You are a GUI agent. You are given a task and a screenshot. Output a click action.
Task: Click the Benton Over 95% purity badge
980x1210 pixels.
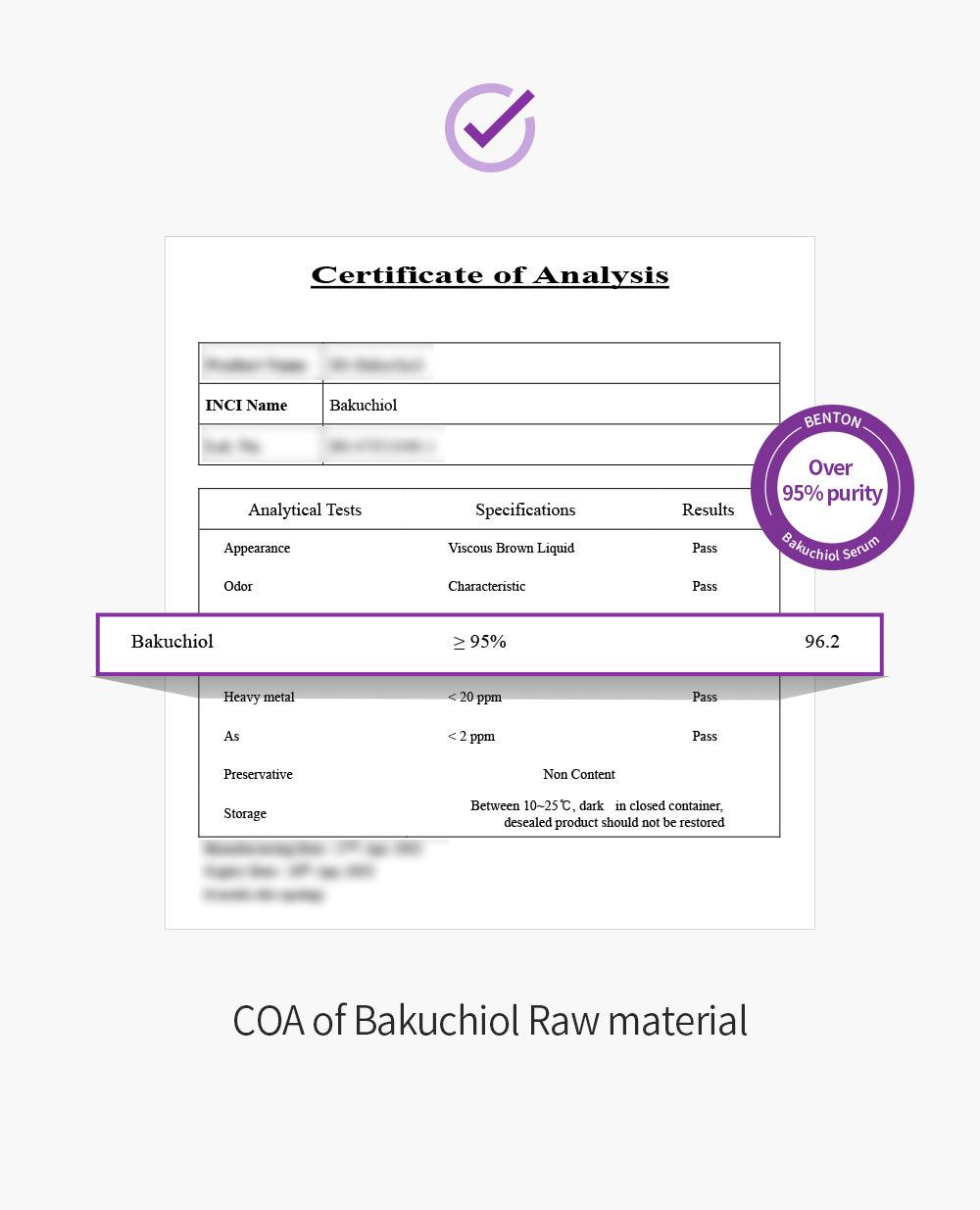pyautogui.click(x=832, y=487)
